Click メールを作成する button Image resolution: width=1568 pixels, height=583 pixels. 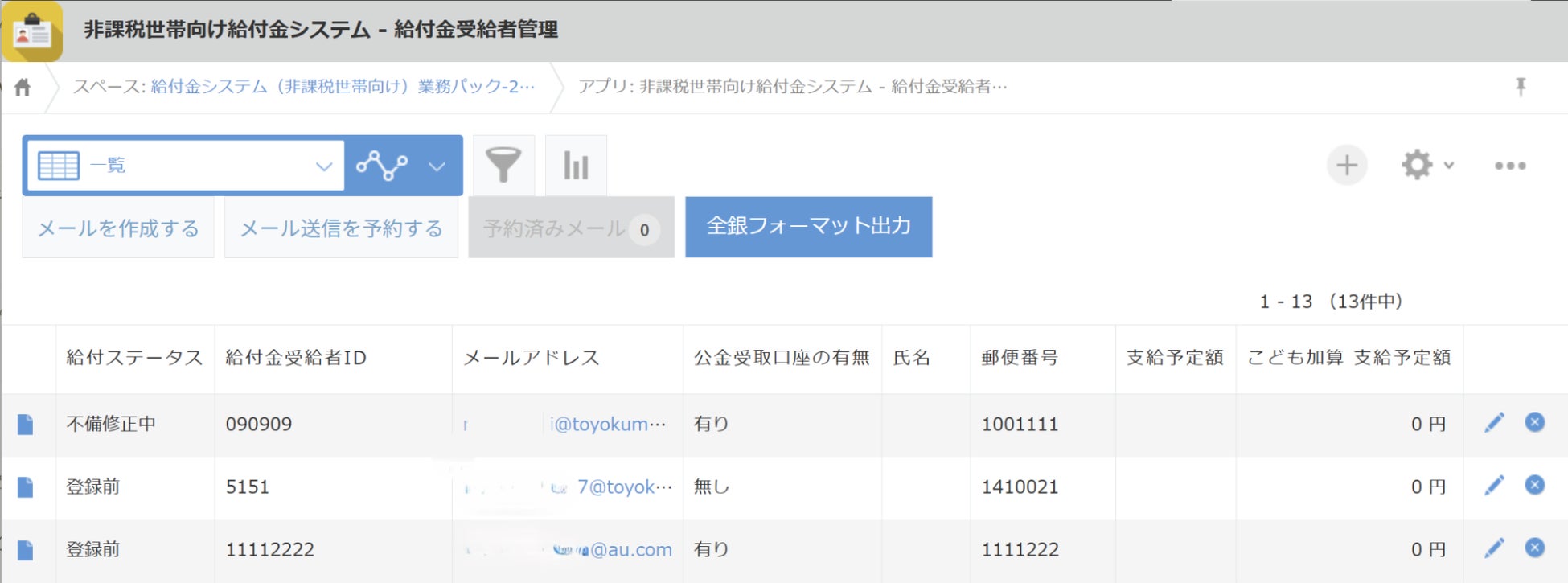point(118,228)
